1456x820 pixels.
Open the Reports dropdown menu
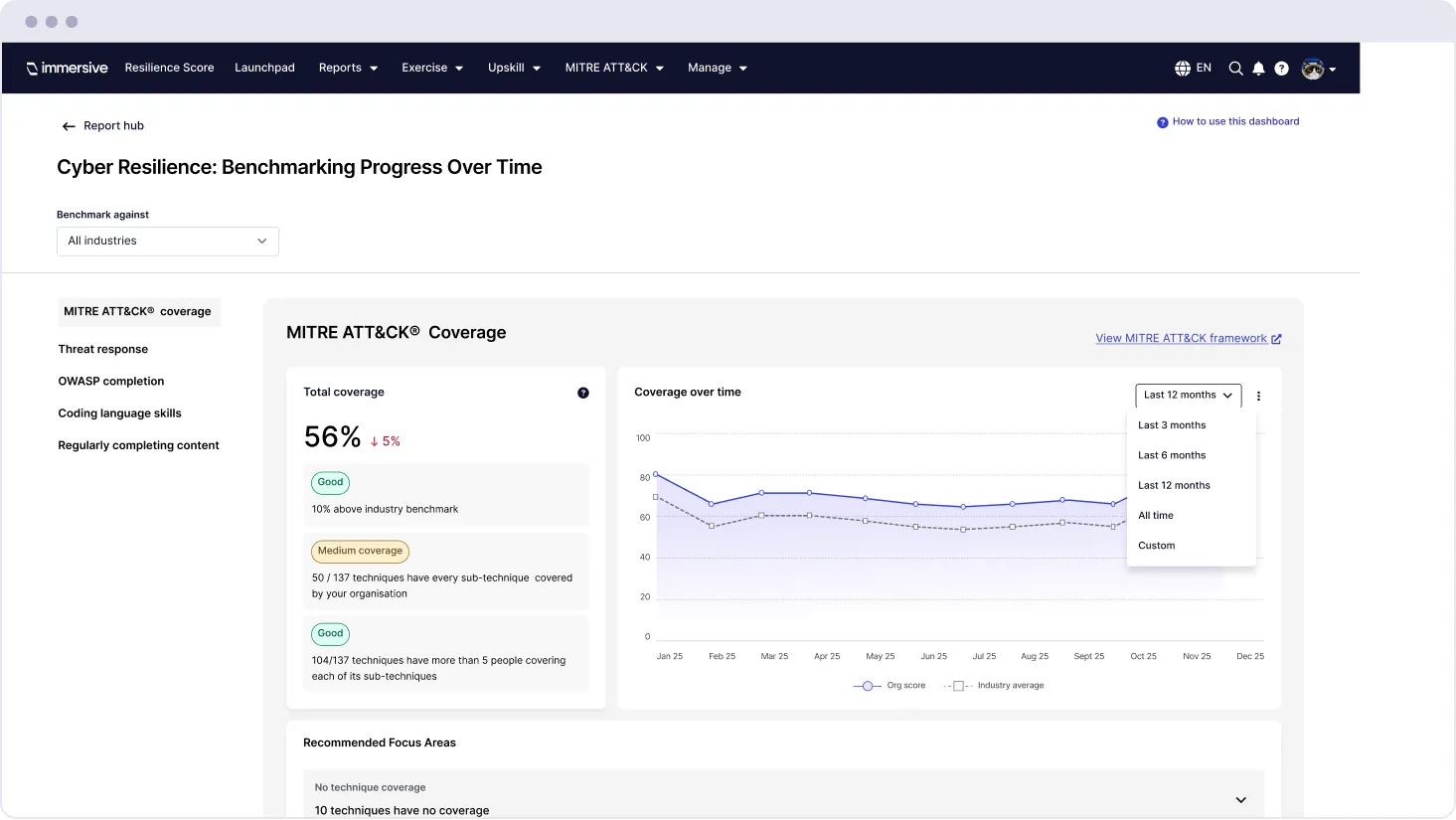(x=348, y=68)
